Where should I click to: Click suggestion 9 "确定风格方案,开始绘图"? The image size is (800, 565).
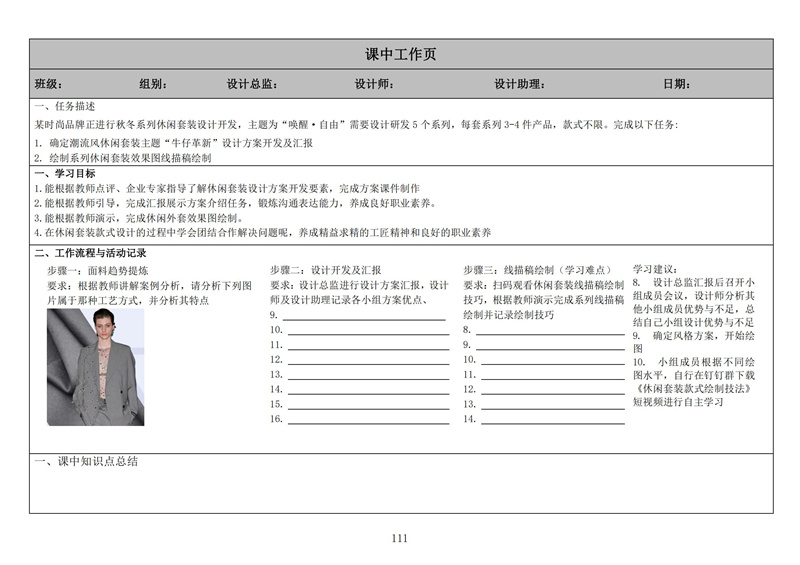coord(694,342)
